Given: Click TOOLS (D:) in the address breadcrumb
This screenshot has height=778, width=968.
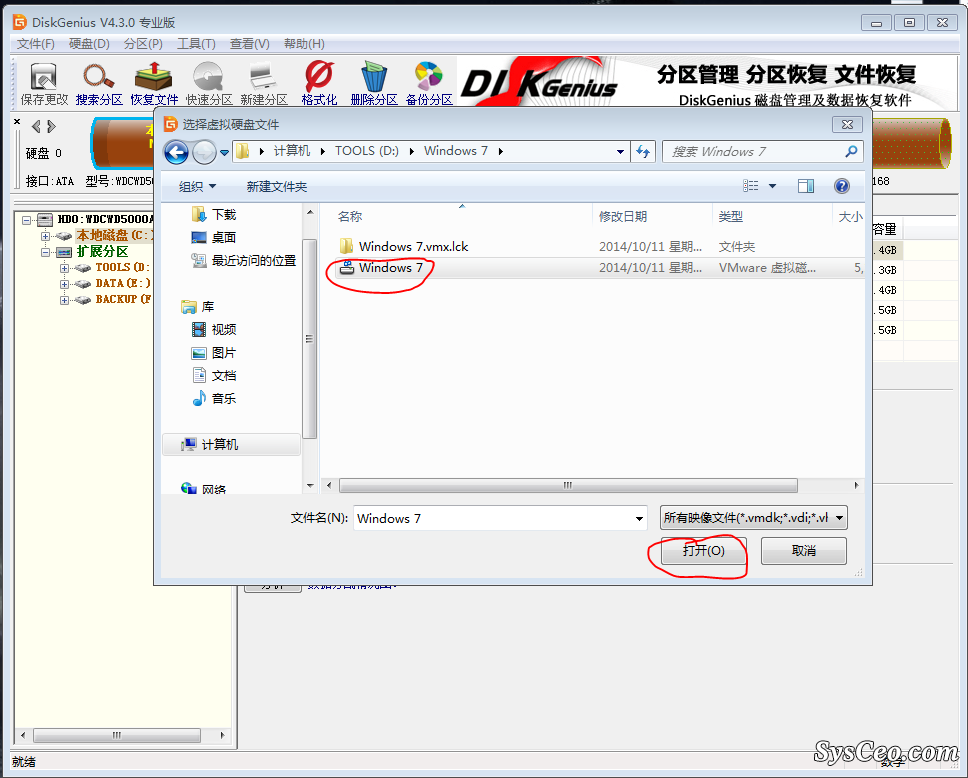Looking at the screenshot, I should 367,151.
